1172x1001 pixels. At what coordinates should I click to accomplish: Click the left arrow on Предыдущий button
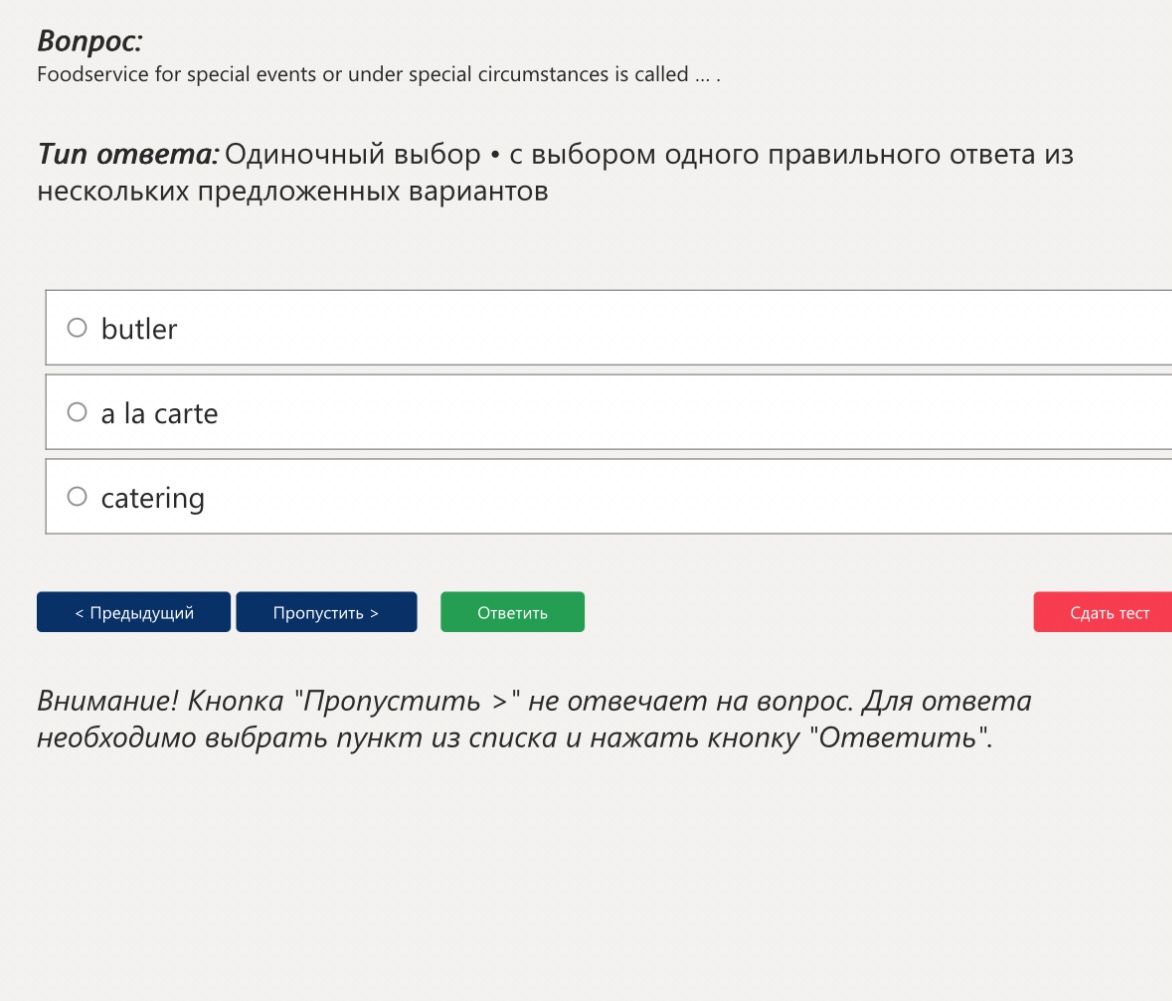pos(78,614)
